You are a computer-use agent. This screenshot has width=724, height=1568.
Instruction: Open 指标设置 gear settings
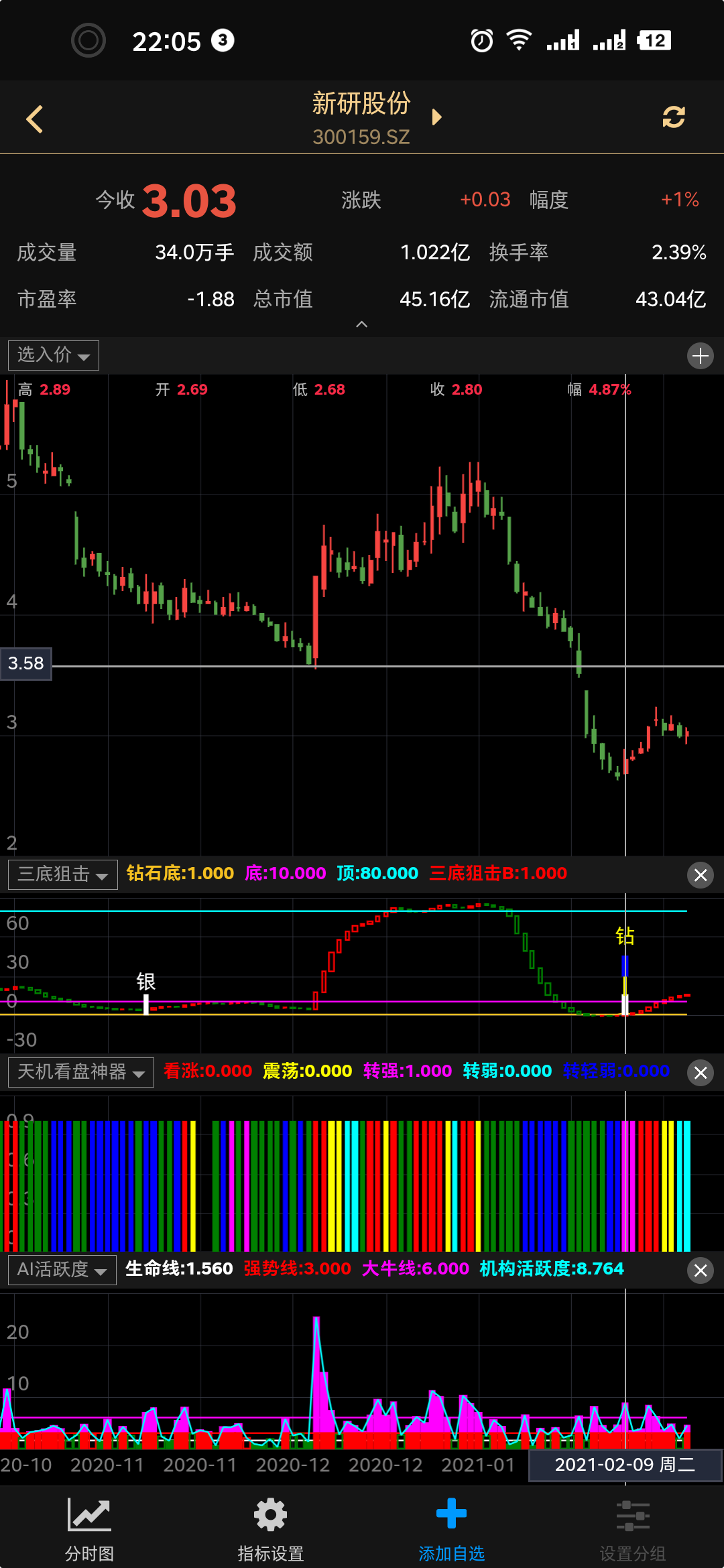[x=270, y=1524]
